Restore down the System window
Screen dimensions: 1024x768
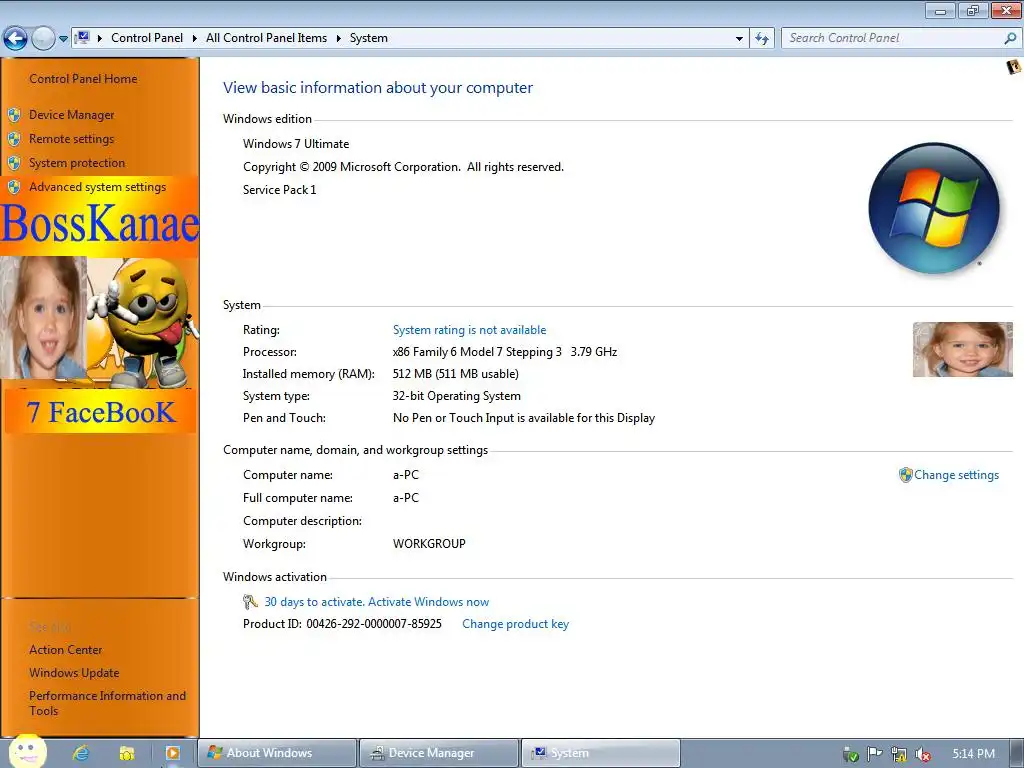click(973, 10)
